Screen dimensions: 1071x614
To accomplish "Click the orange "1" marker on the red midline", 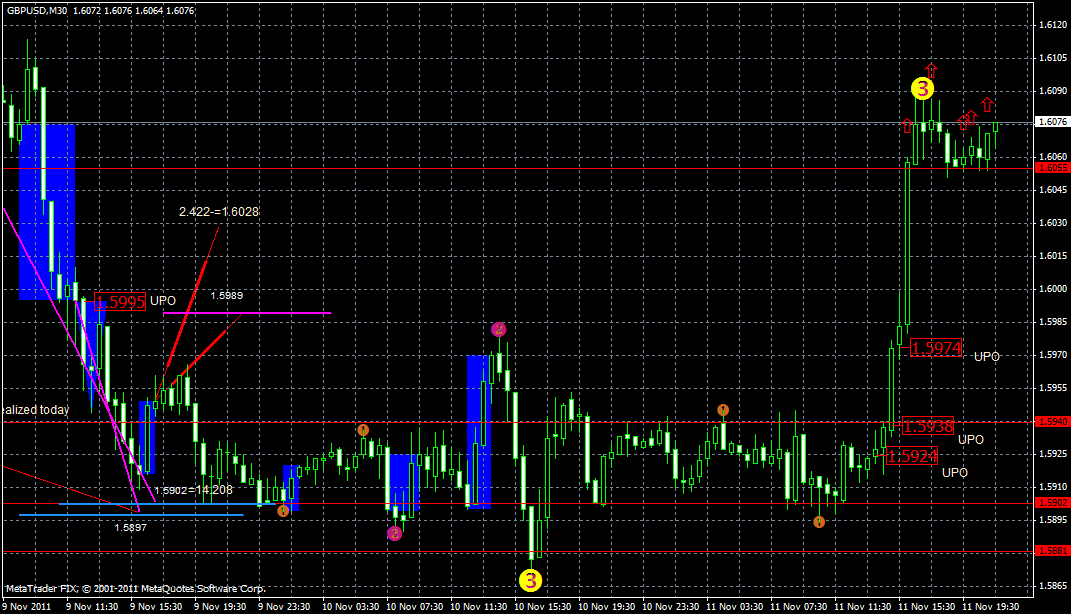I will [363, 429].
